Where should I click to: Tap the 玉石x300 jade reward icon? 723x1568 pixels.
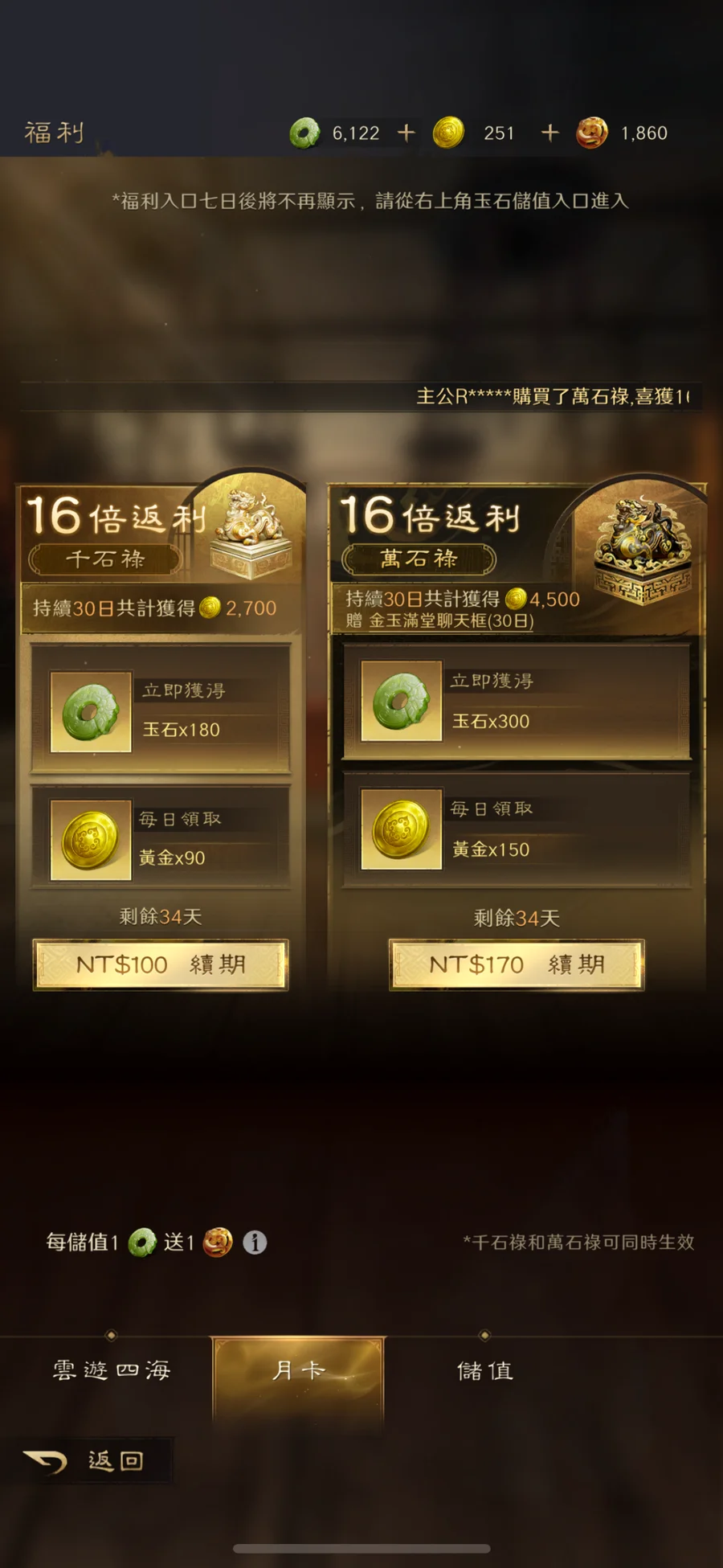pos(402,701)
